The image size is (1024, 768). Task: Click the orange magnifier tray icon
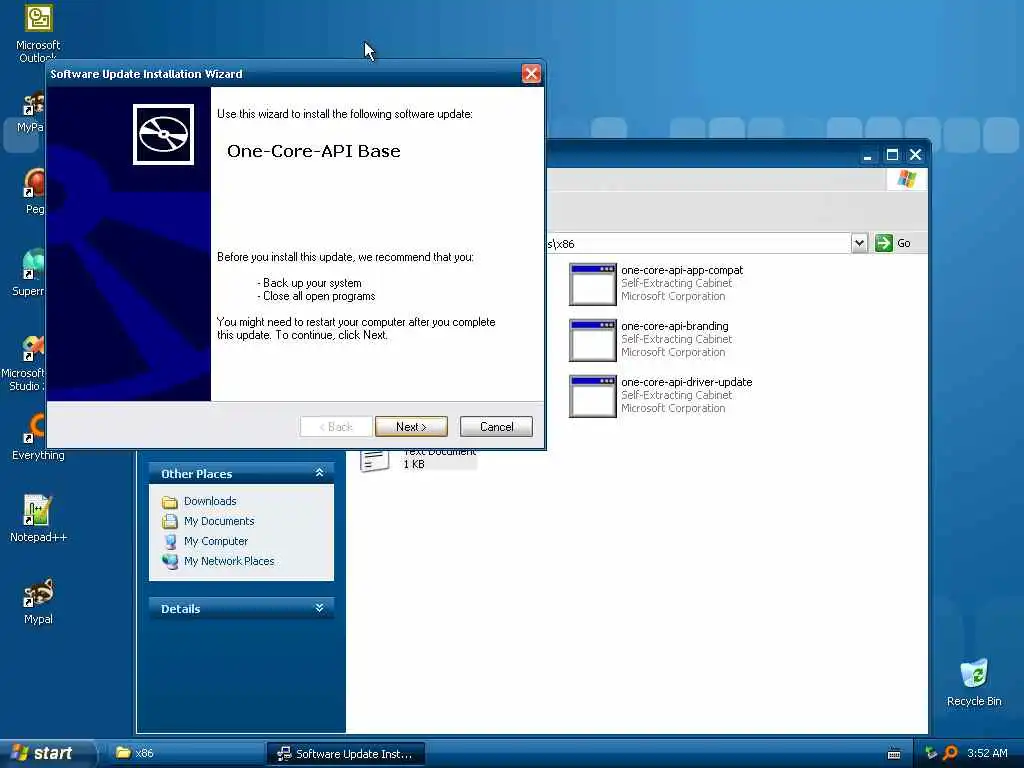[x=951, y=753]
